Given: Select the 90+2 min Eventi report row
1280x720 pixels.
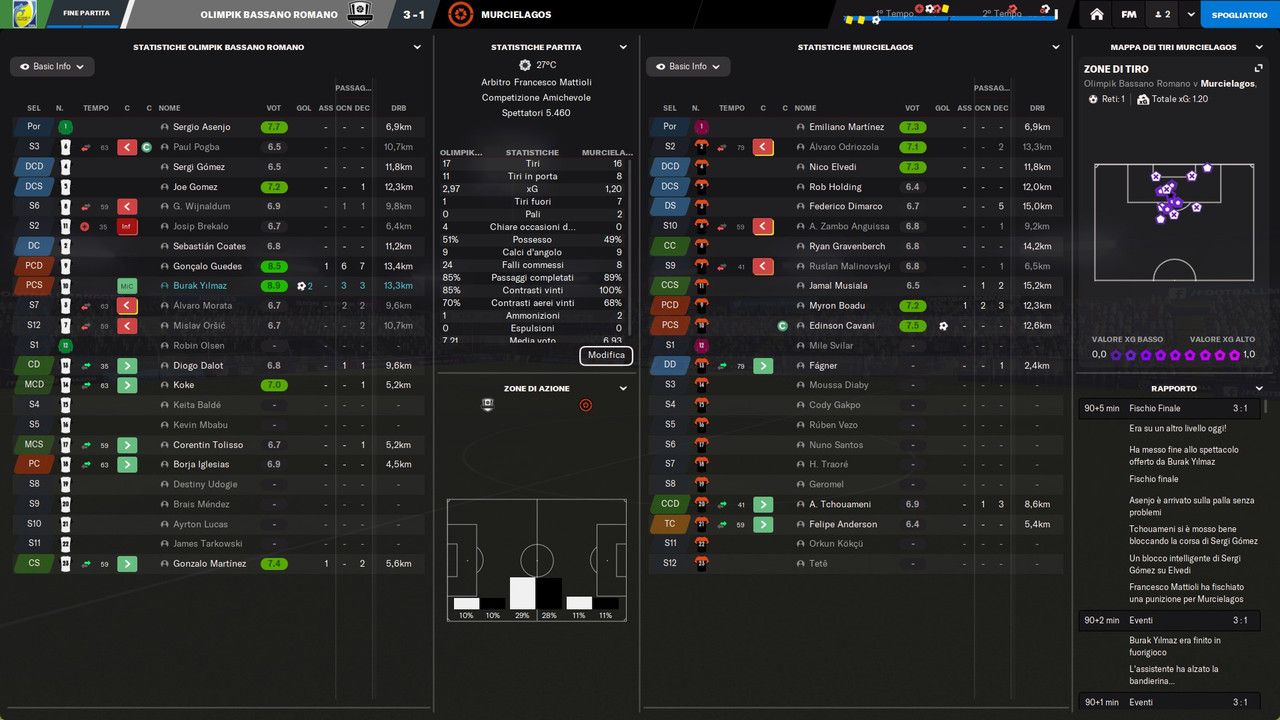Looking at the screenshot, I should (x=1169, y=620).
